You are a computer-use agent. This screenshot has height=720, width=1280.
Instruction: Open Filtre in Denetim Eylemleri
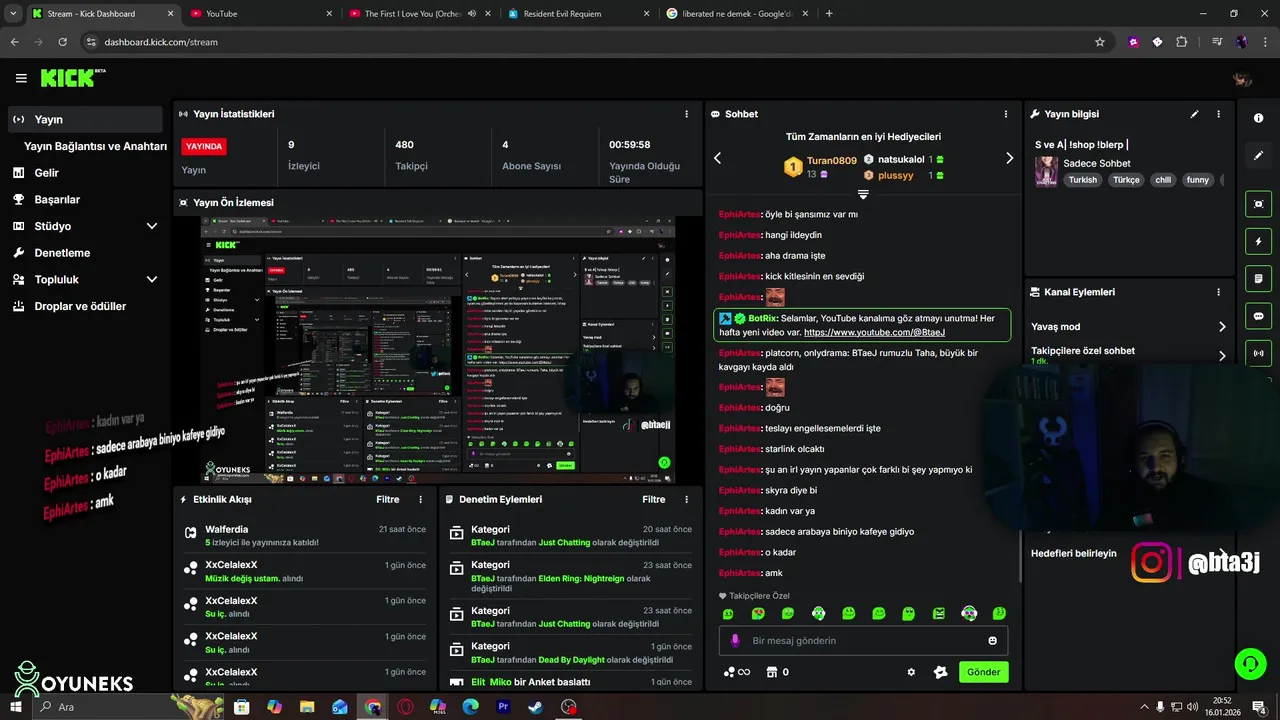point(654,499)
